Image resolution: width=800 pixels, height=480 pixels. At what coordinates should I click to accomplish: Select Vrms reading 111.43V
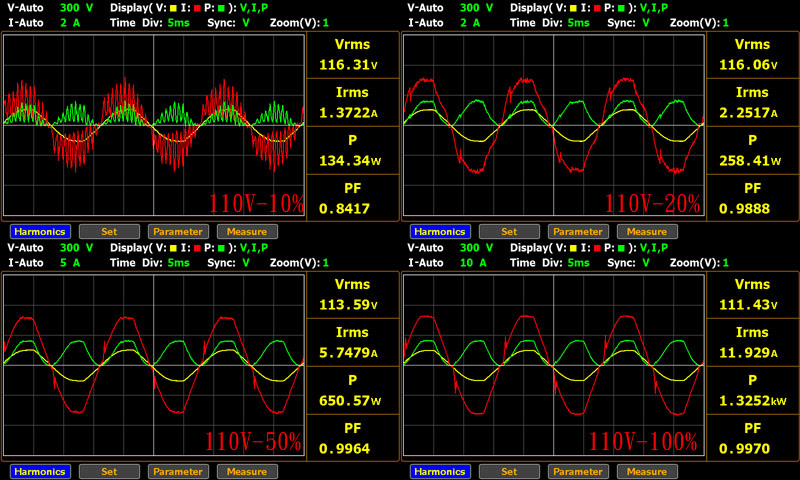(x=748, y=305)
